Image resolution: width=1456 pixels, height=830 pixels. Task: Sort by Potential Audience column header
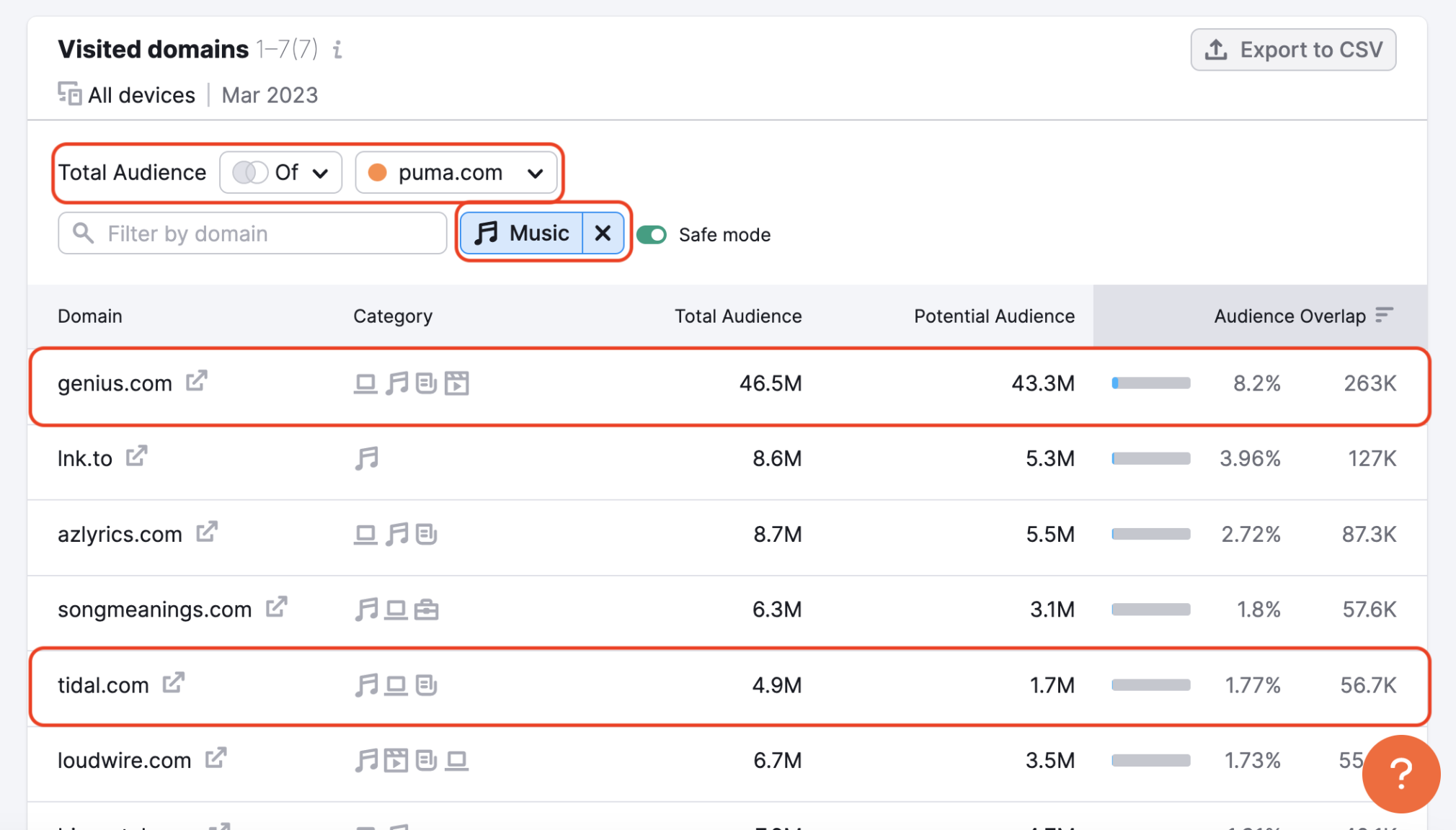(995, 316)
